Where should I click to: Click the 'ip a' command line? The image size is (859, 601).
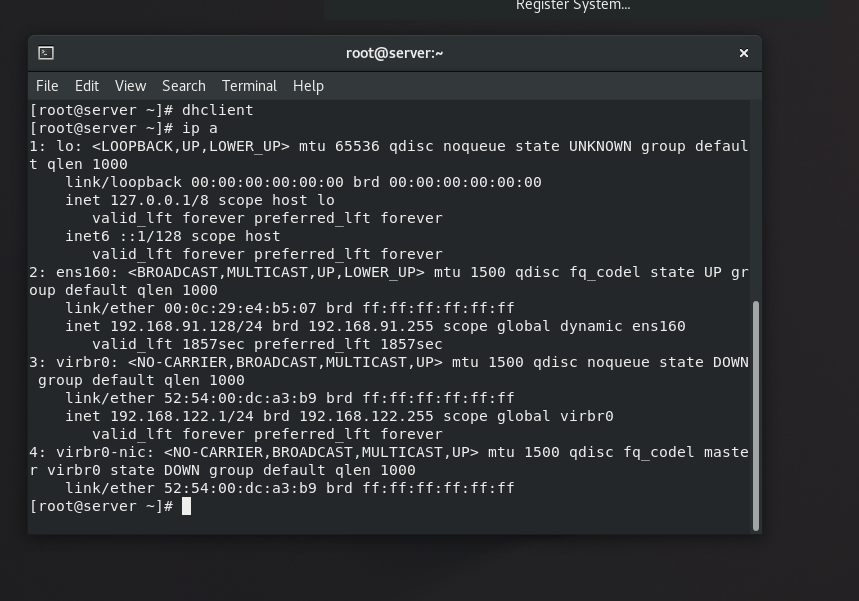[x=124, y=128]
